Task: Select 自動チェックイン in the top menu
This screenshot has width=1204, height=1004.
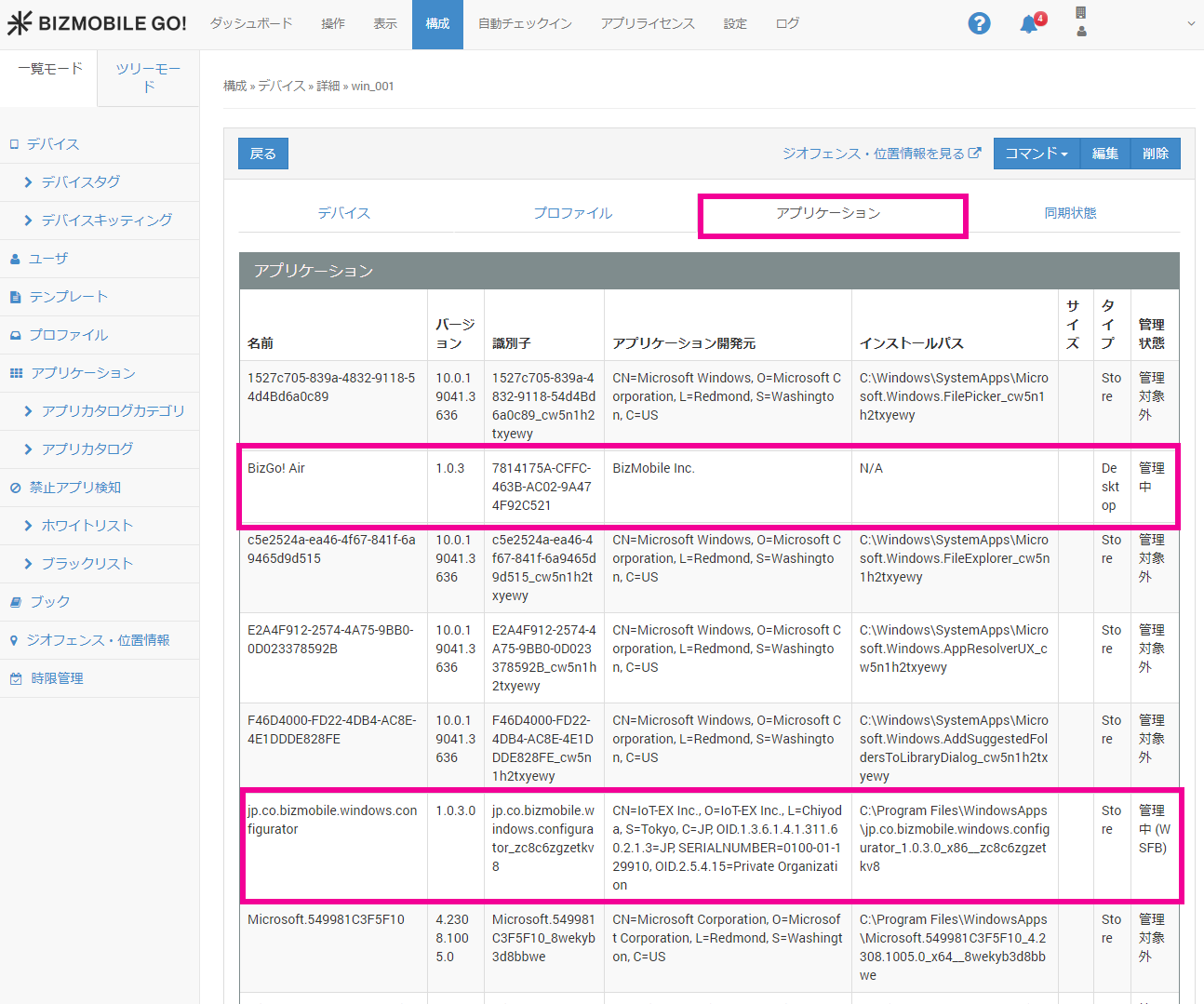Action: [525, 24]
